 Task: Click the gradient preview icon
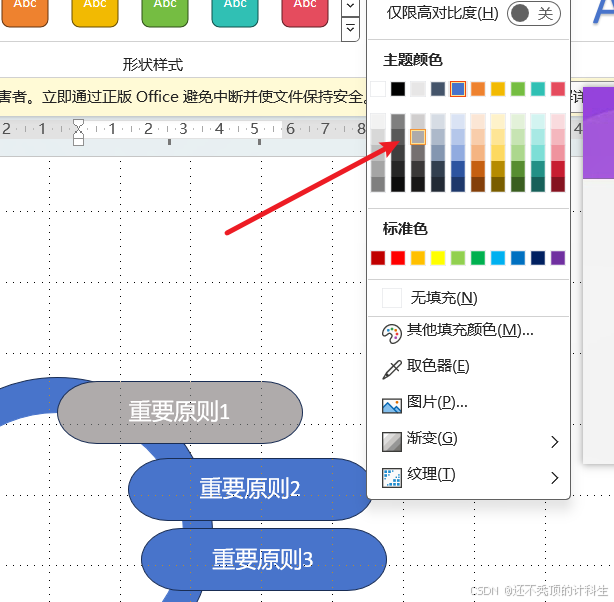392,442
